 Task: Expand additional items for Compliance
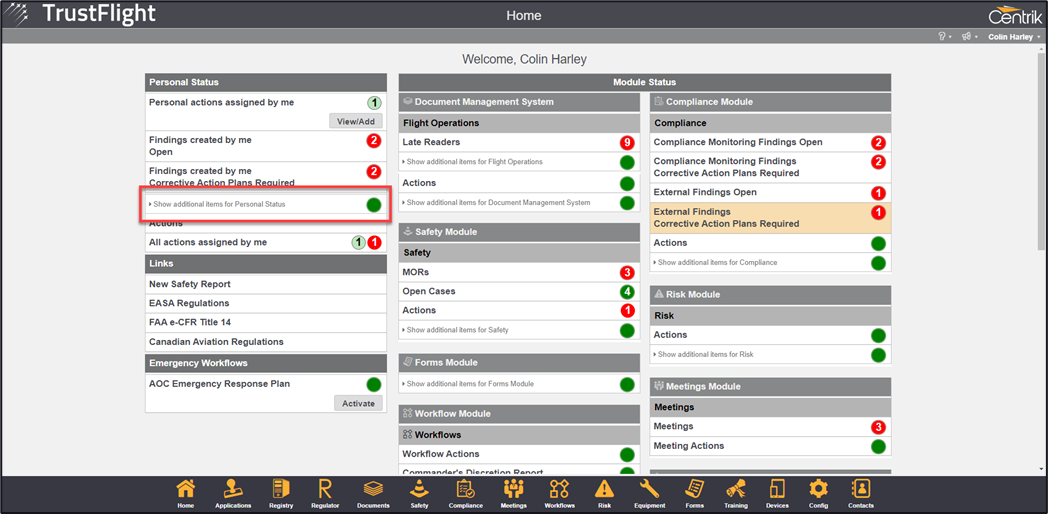pos(716,263)
